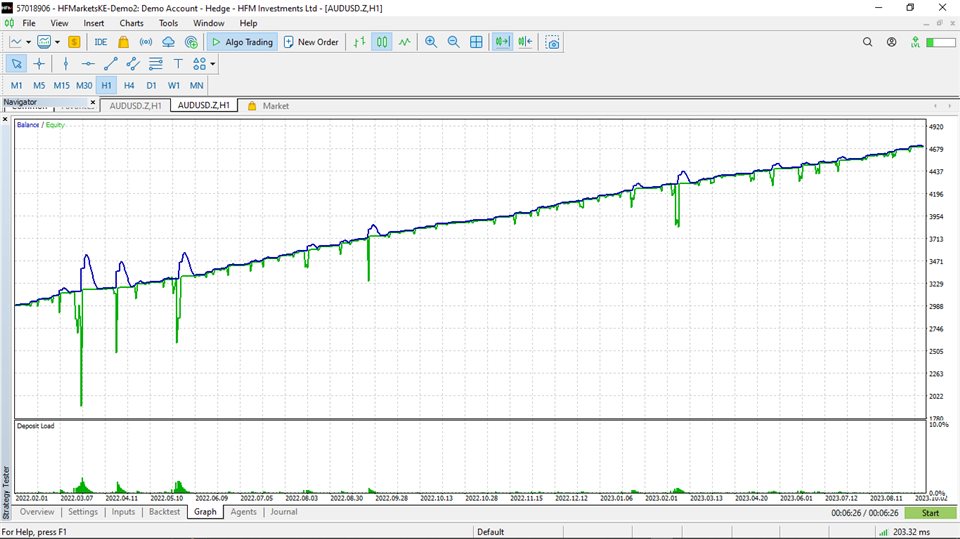Switch timeframe to M30

84,85
